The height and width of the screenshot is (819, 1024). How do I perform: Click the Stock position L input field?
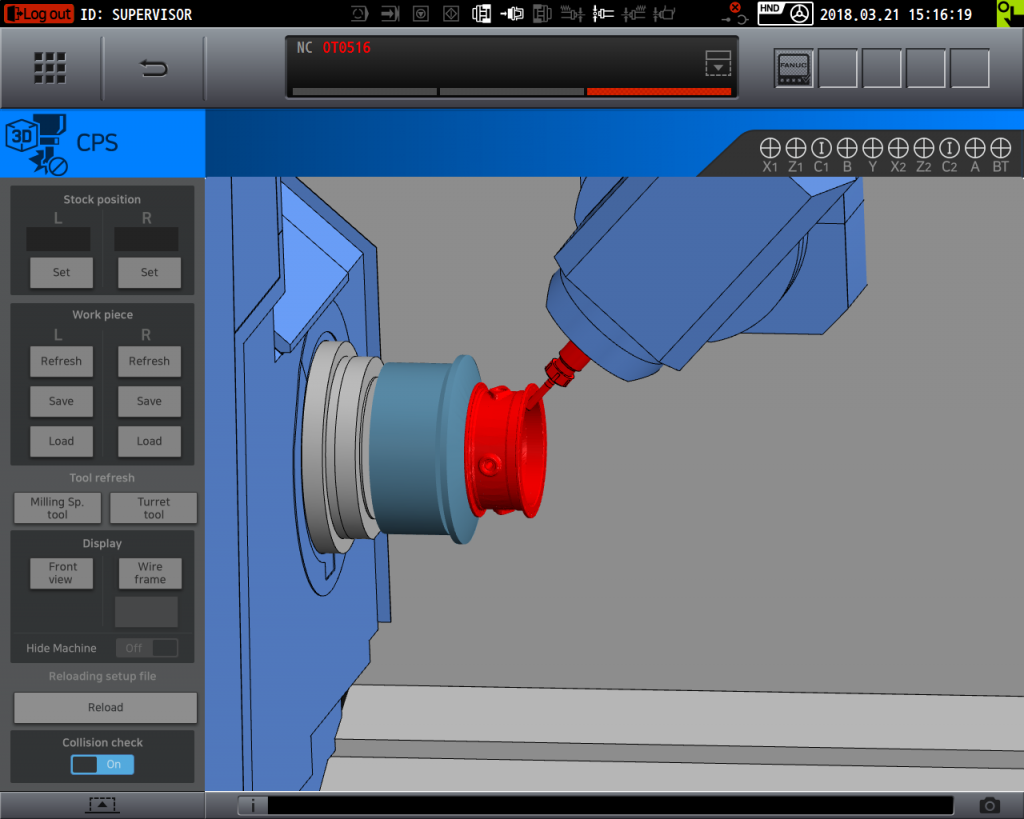(x=57, y=238)
